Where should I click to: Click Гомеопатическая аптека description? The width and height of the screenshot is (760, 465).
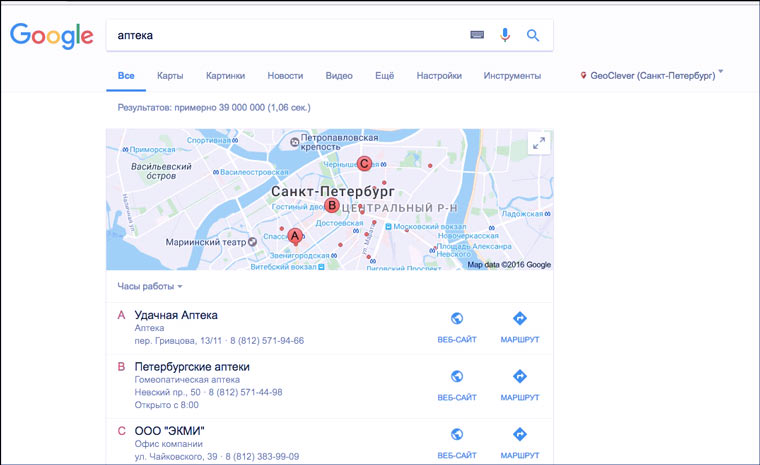(187, 379)
